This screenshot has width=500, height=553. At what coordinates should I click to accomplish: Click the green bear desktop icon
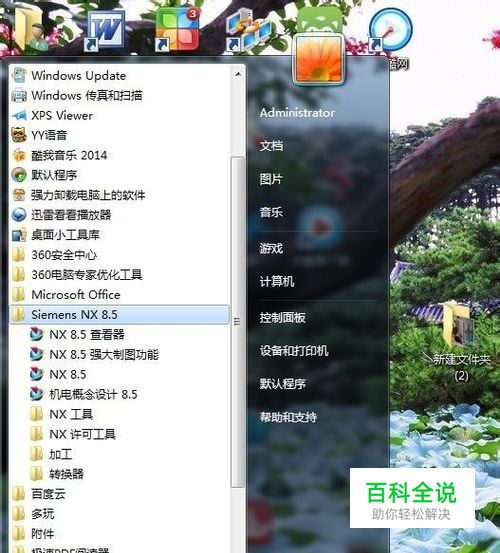pos(319,20)
